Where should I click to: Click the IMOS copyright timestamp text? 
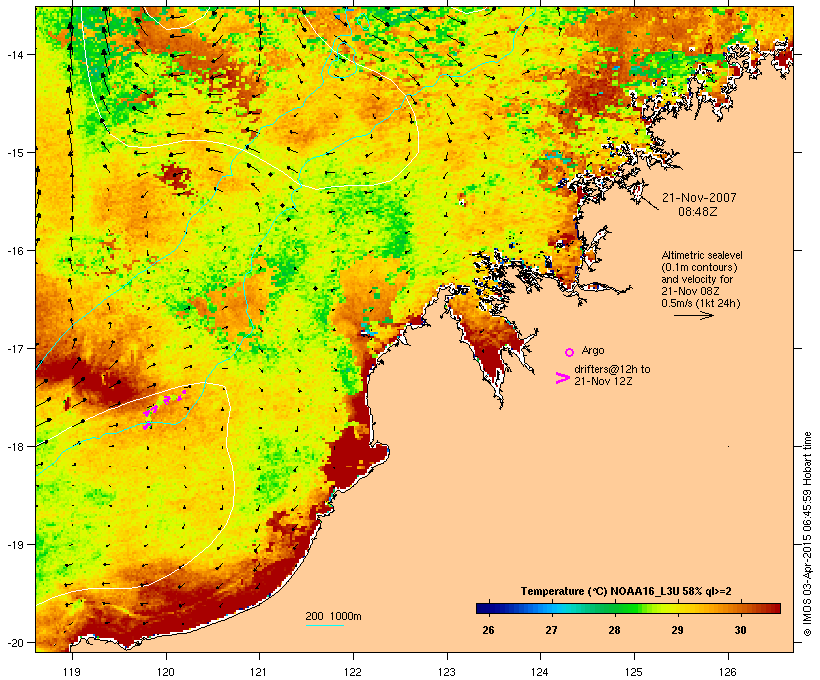[x=807, y=534]
